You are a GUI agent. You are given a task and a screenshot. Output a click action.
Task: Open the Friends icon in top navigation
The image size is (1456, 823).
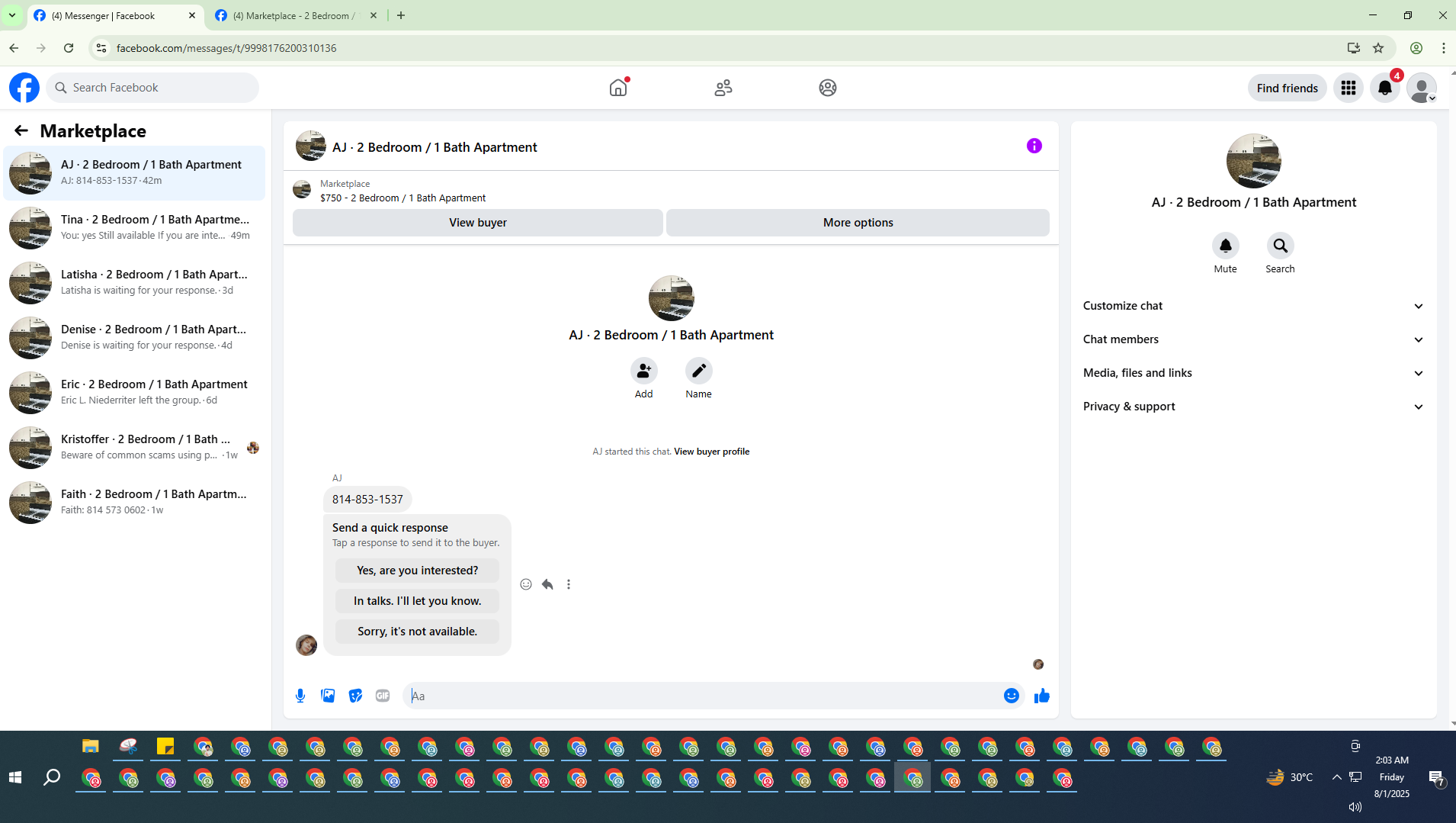[723, 88]
